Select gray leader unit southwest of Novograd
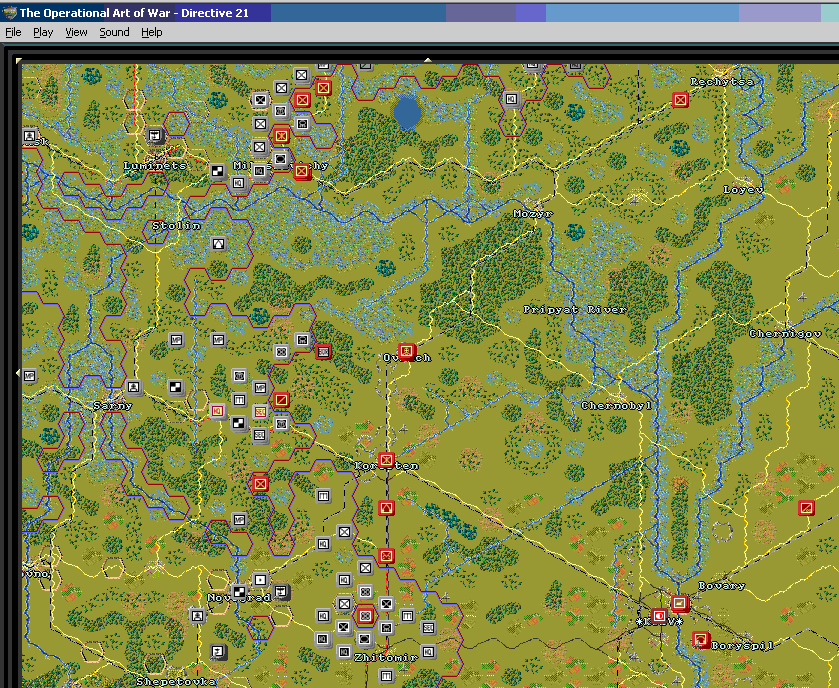The width and height of the screenshot is (839, 688). [x=197, y=616]
